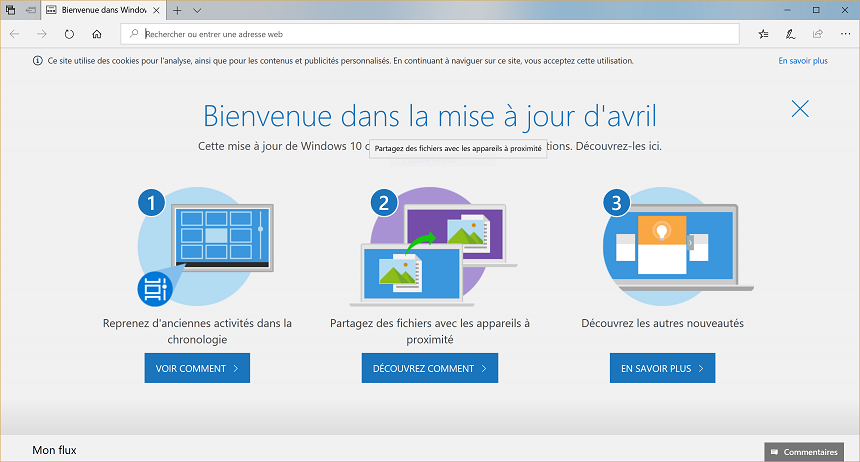Go back with the back arrow
The image size is (860, 462).
coord(15,34)
